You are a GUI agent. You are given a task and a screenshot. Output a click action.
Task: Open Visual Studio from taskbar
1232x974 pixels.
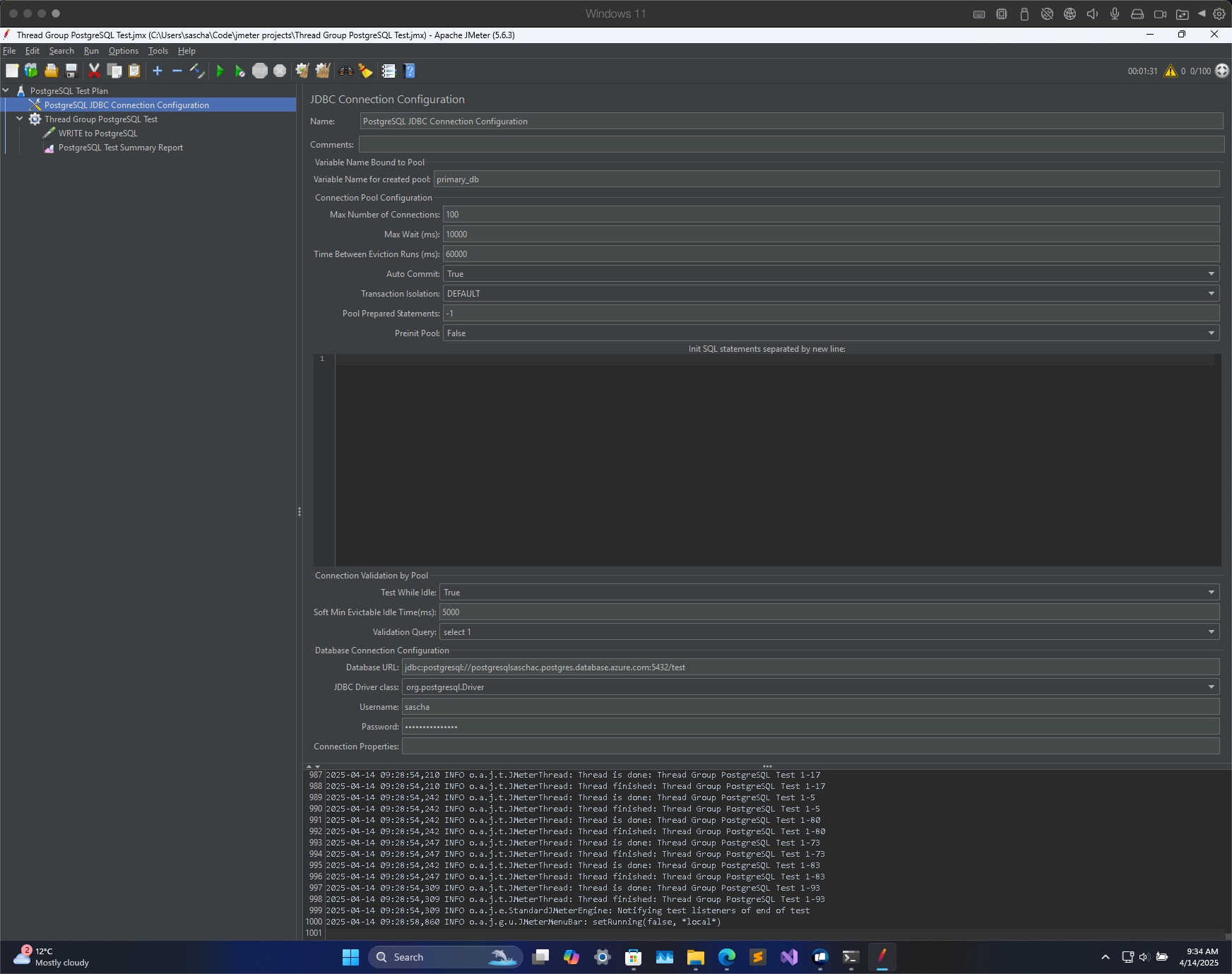[x=789, y=957]
